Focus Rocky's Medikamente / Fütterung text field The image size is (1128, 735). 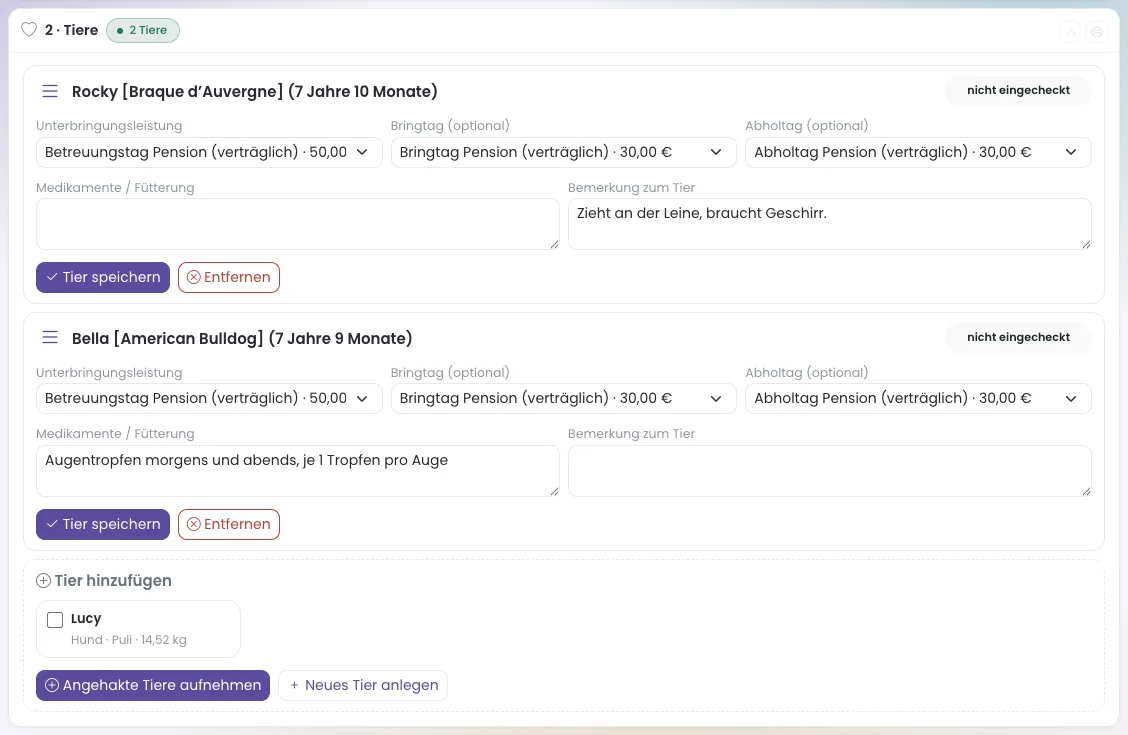coord(298,224)
